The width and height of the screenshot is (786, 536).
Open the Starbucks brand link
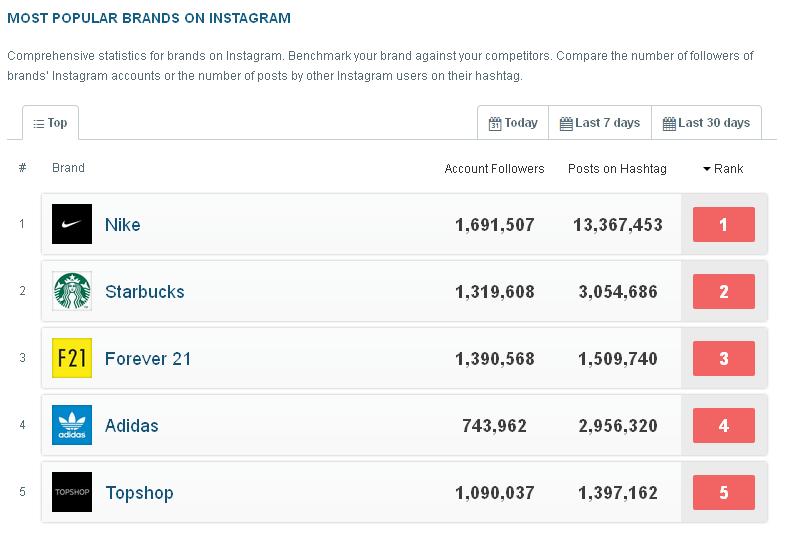[145, 292]
